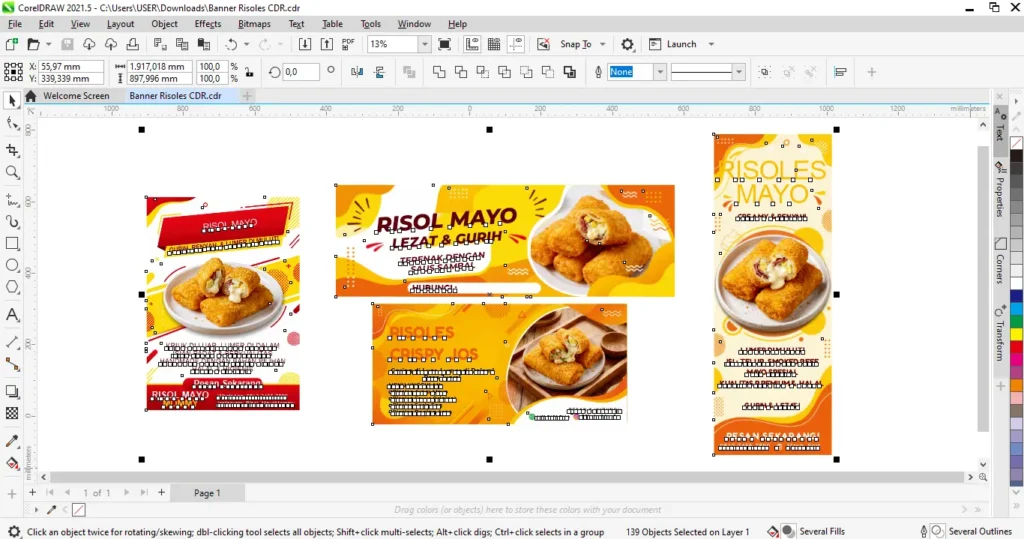Click the Intersect shaping icon
This screenshot has height=539, width=1024.
483,72
